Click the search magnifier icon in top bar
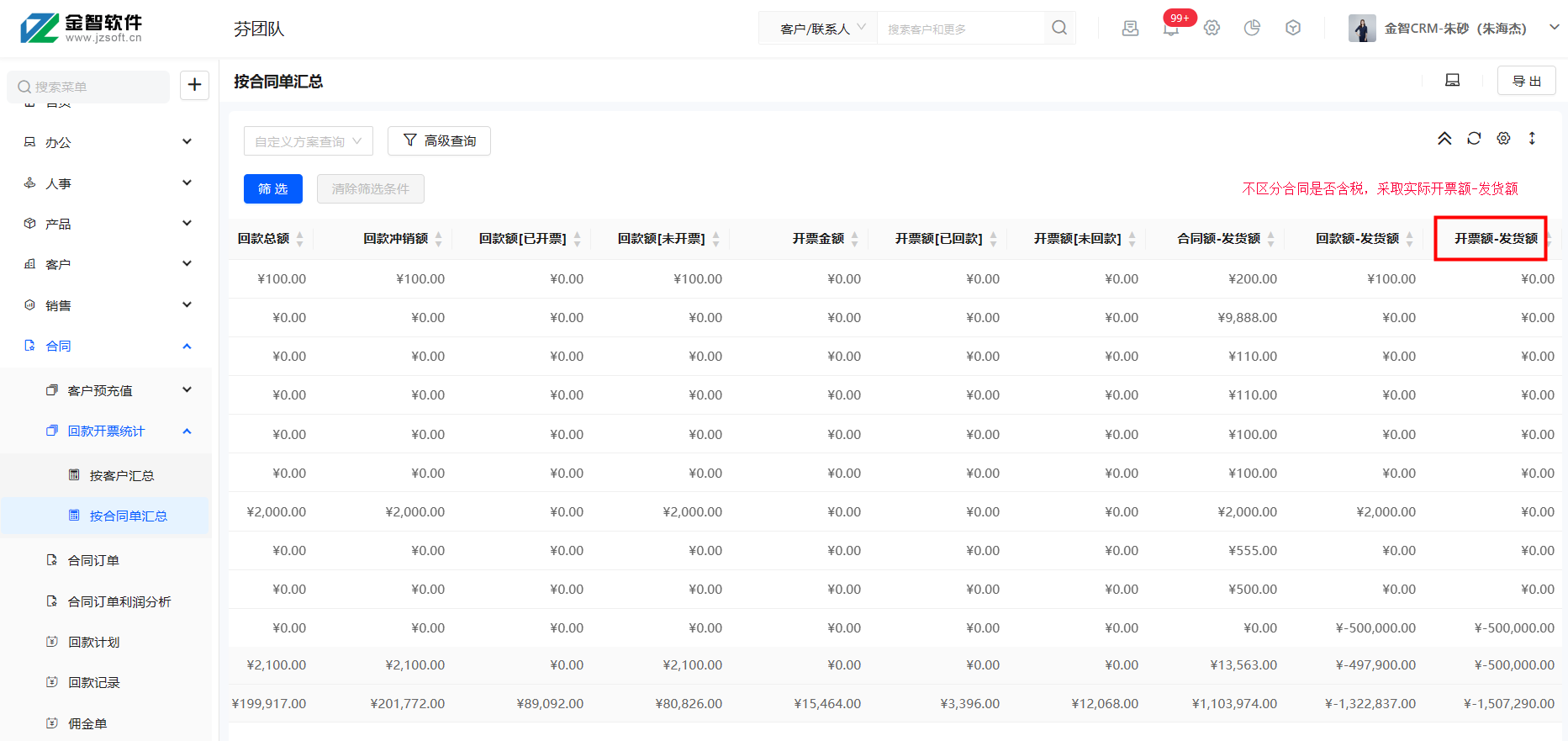 tap(1059, 28)
